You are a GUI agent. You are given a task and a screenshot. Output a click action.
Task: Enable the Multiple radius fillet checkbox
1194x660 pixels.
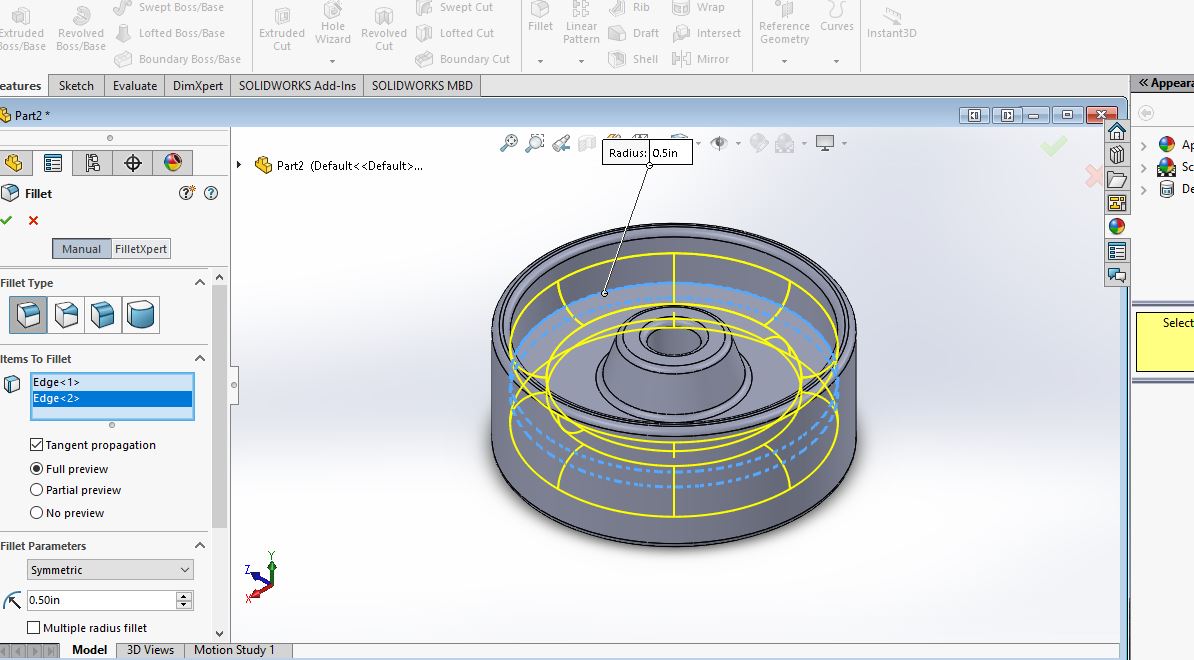pos(34,627)
